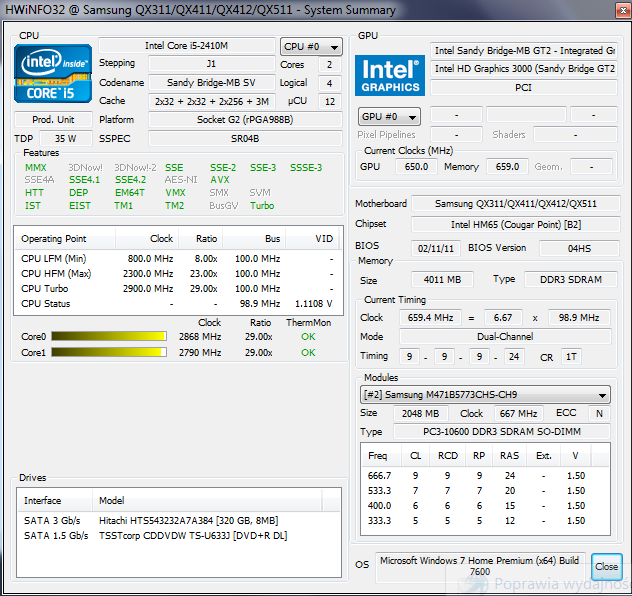Click the 35 W TDP field
The width and height of the screenshot is (632, 596).
(x=66, y=139)
